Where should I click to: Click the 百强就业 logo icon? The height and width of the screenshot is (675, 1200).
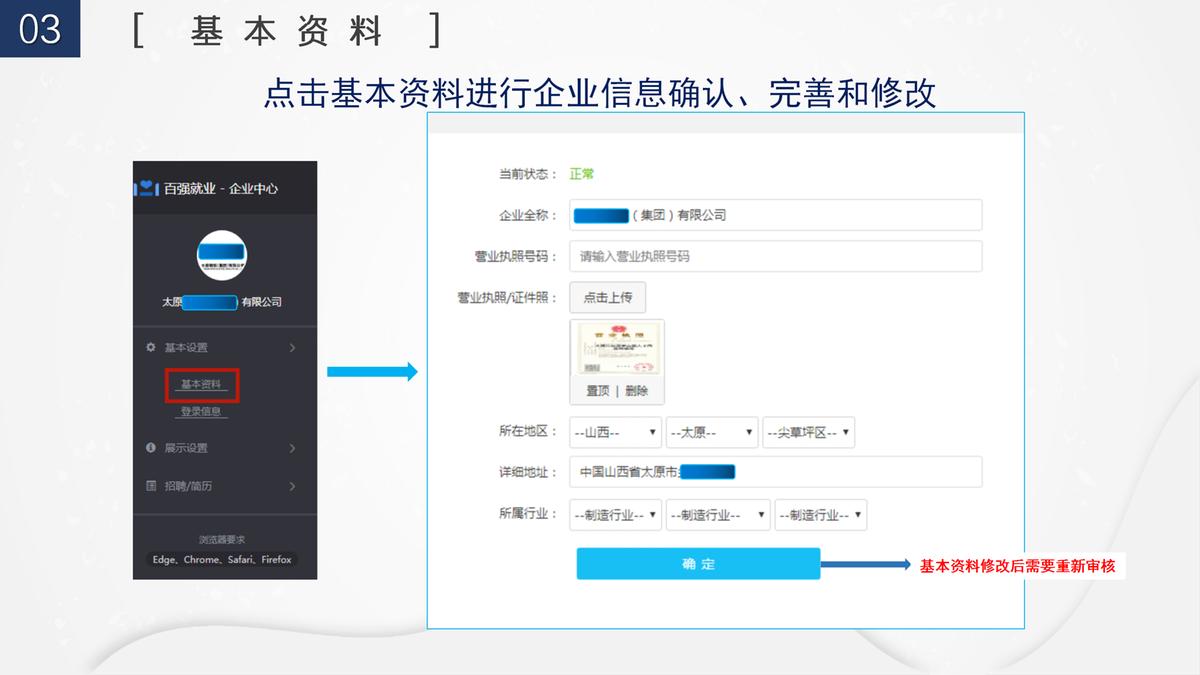pyautogui.click(x=147, y=188)
